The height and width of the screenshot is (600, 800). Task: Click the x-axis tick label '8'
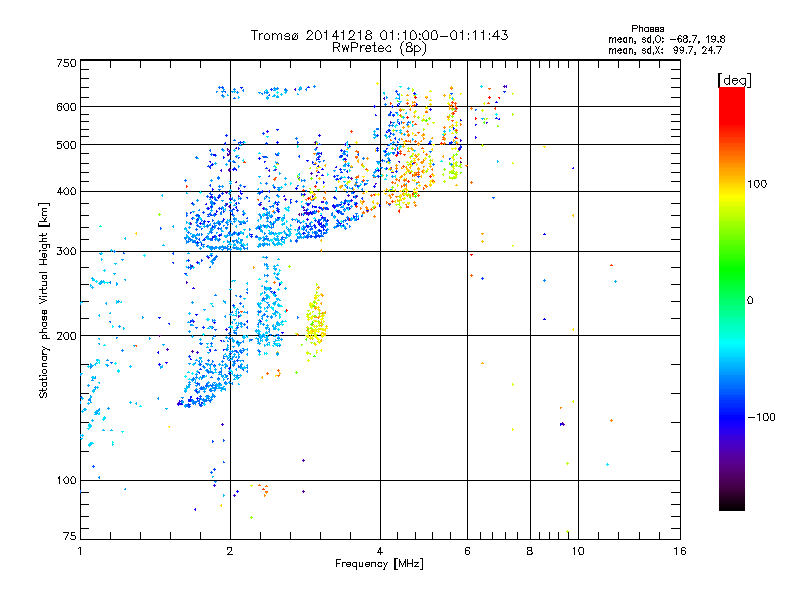point(530,551)
